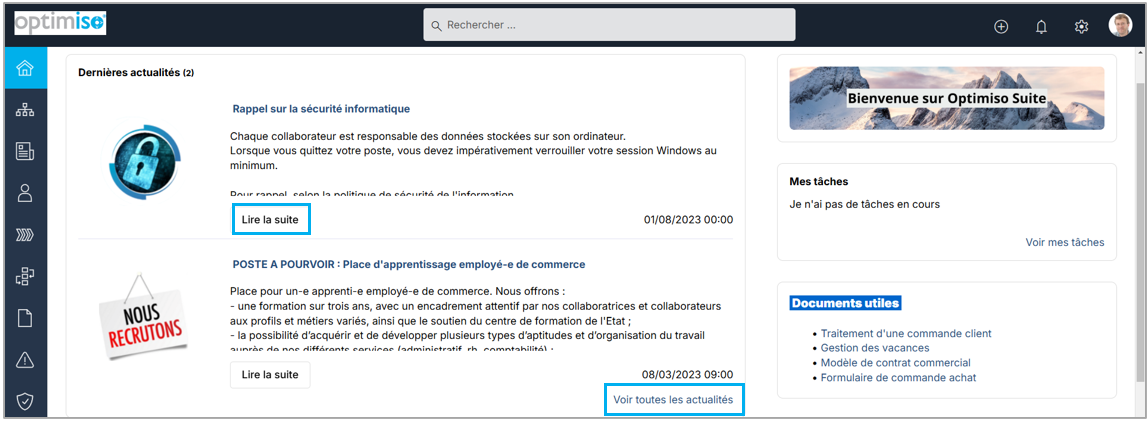The image size is (1148, 421).
Task: Go to the home page icon in sidebar
Action: click(x=25, y=69)
